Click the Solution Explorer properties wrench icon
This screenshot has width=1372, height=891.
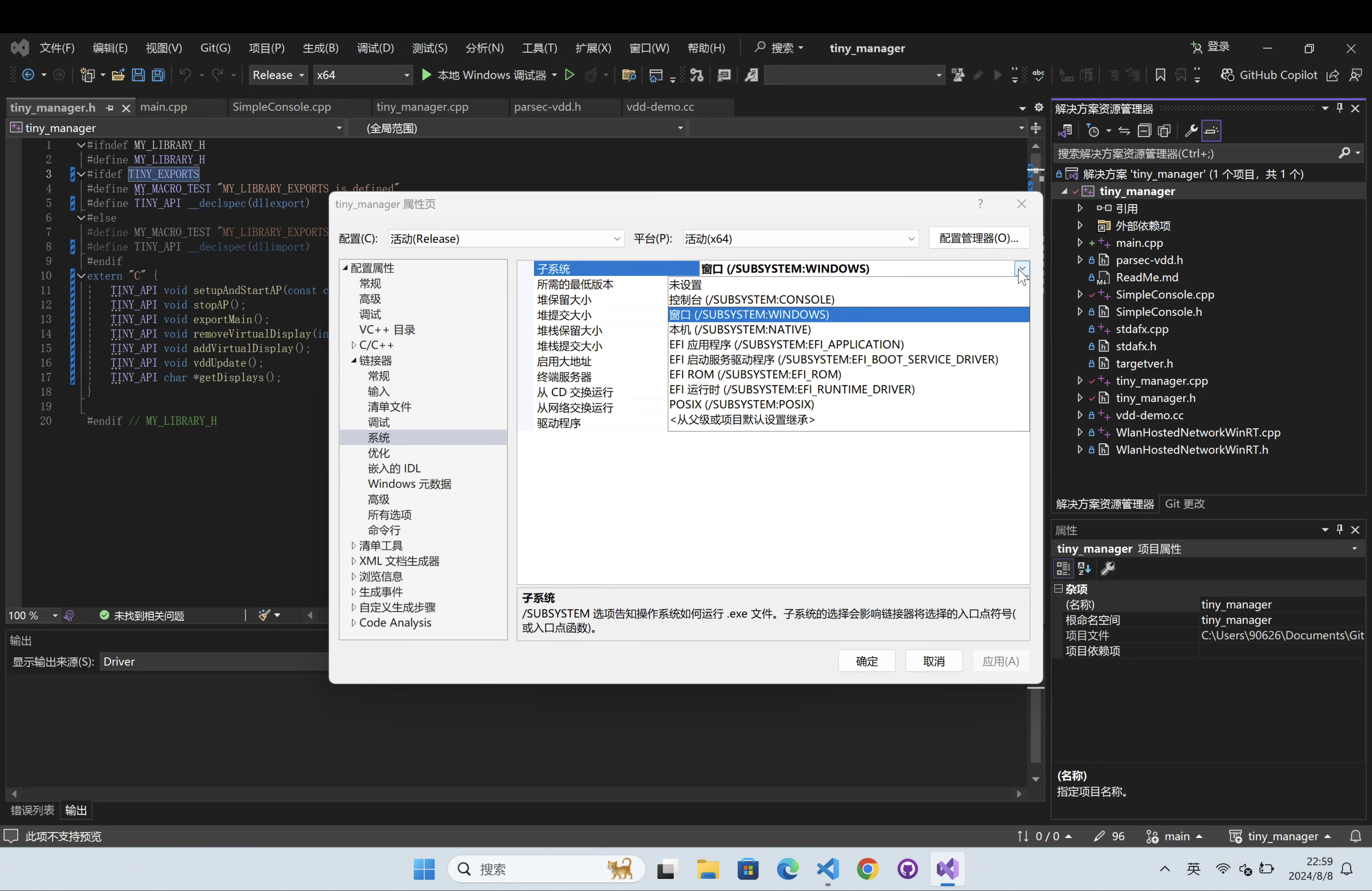[1191, 131]
